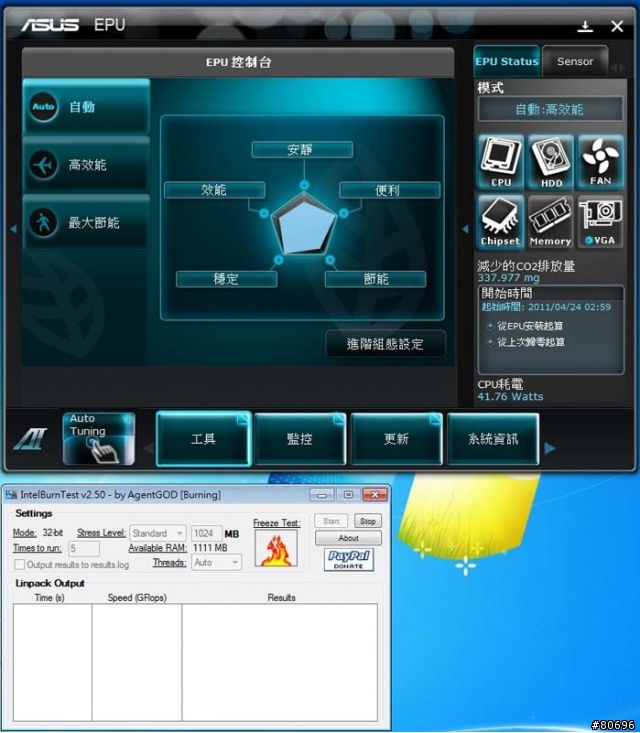Viewport: 640px width, 733px height.
Task: Close the ASUS EPU window
Action: 617,26
